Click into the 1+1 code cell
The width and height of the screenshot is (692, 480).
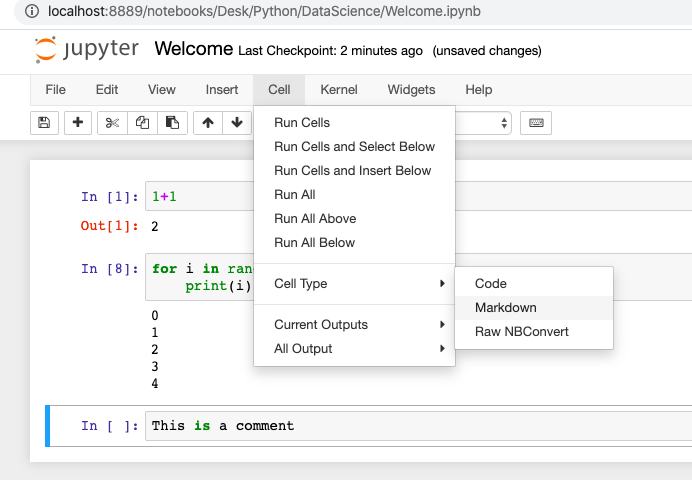pyautogui.click(x=201, y=196)
